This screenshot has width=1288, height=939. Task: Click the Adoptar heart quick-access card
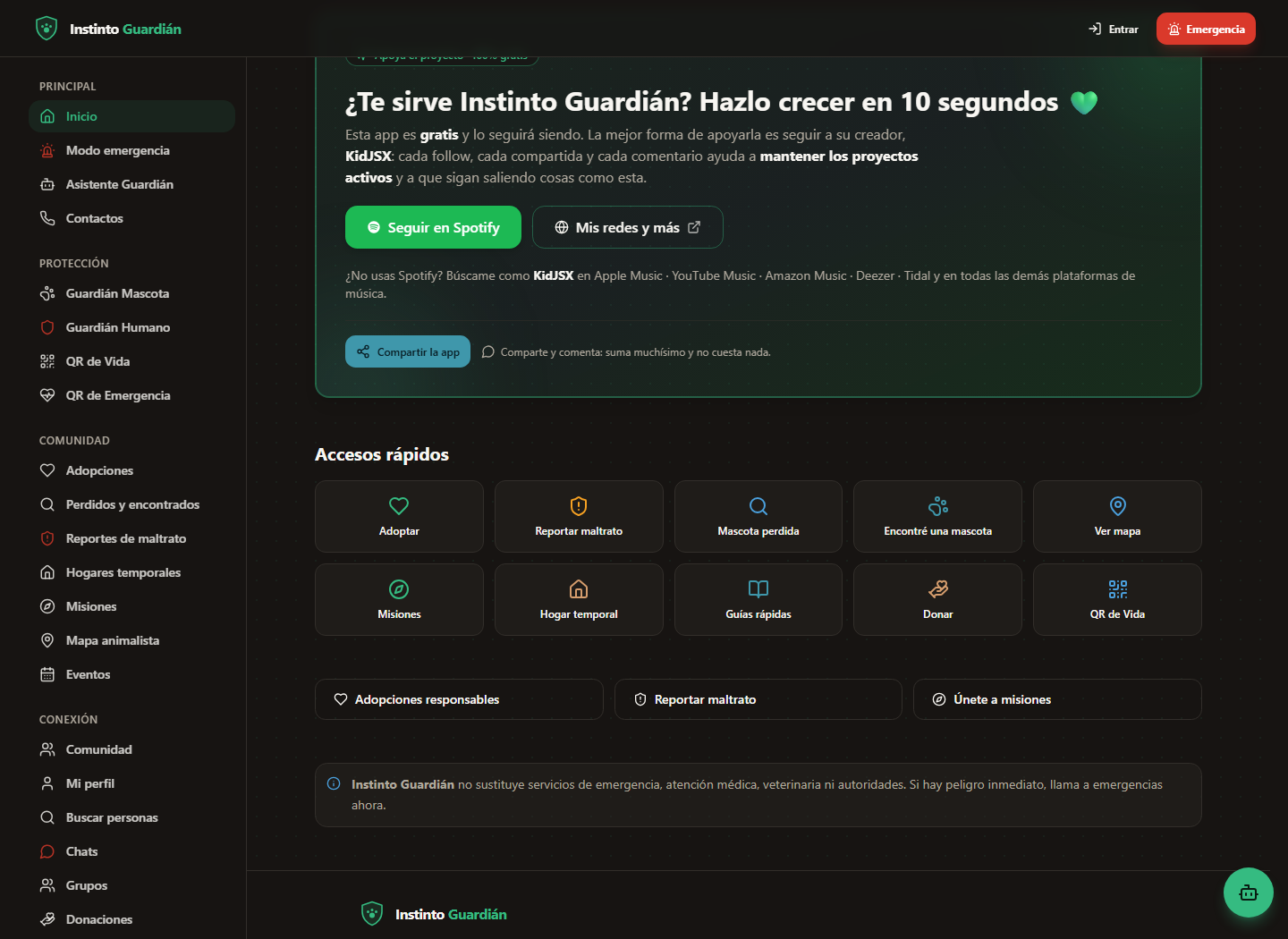click(x=399, y=517)
